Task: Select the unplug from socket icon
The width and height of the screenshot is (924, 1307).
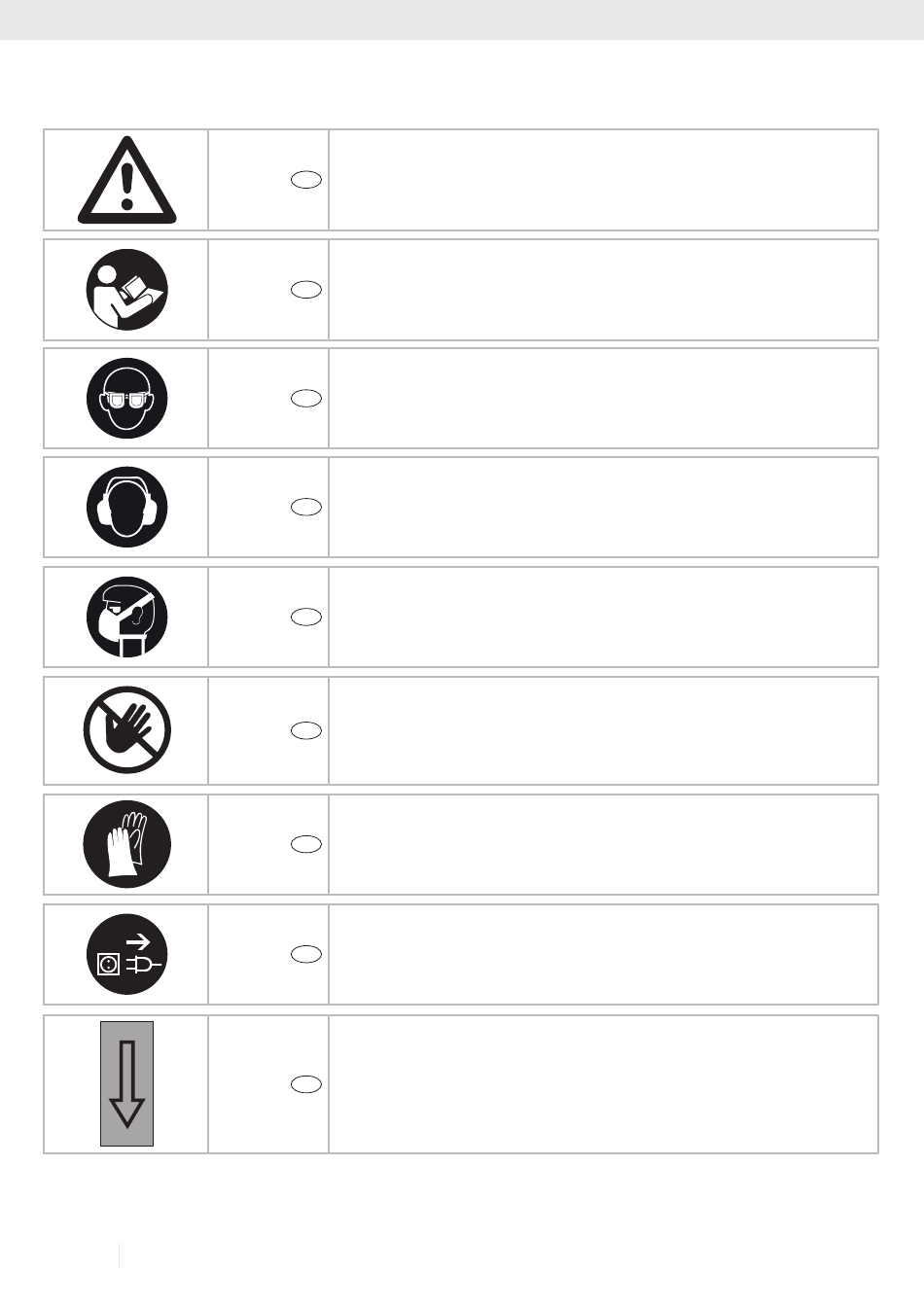Action: tap(126, 954)
